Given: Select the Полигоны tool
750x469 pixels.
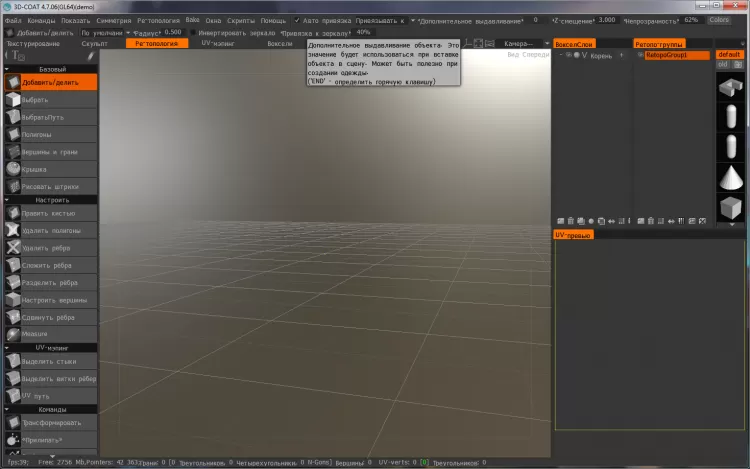Looking at the screenshot, I should [51, 134].
